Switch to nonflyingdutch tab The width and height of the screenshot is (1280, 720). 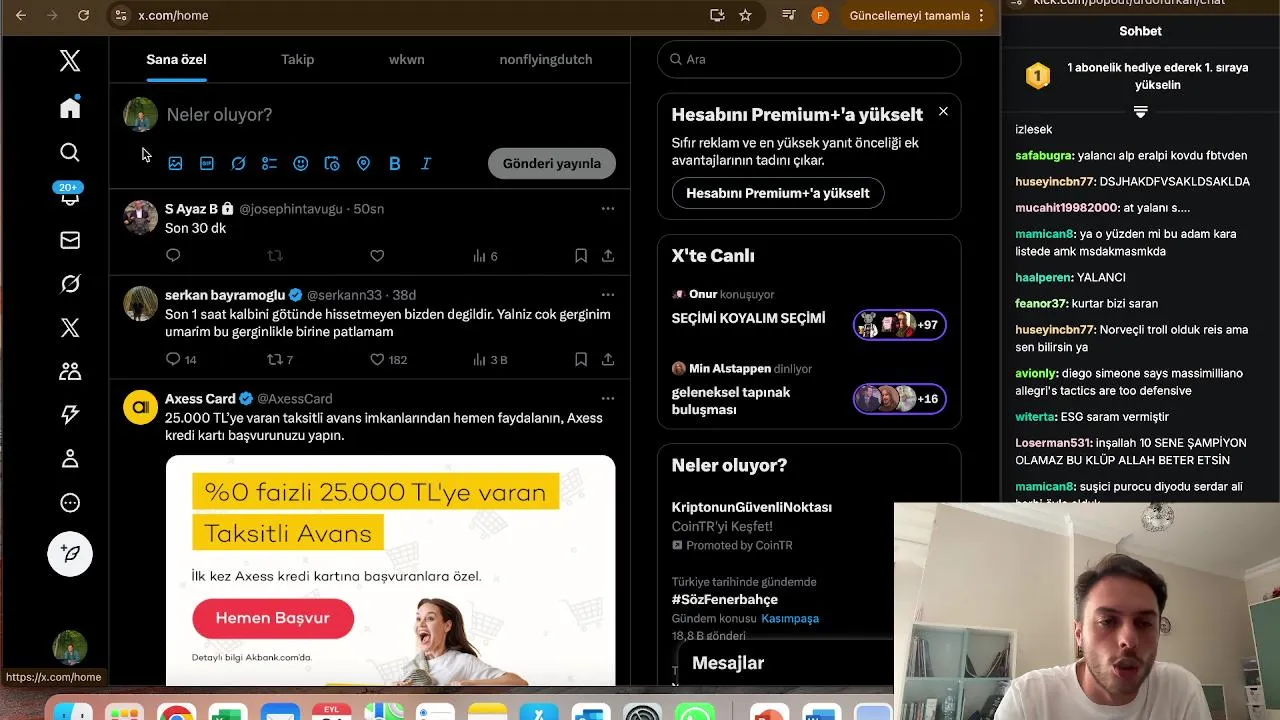(x=546, y=59)
